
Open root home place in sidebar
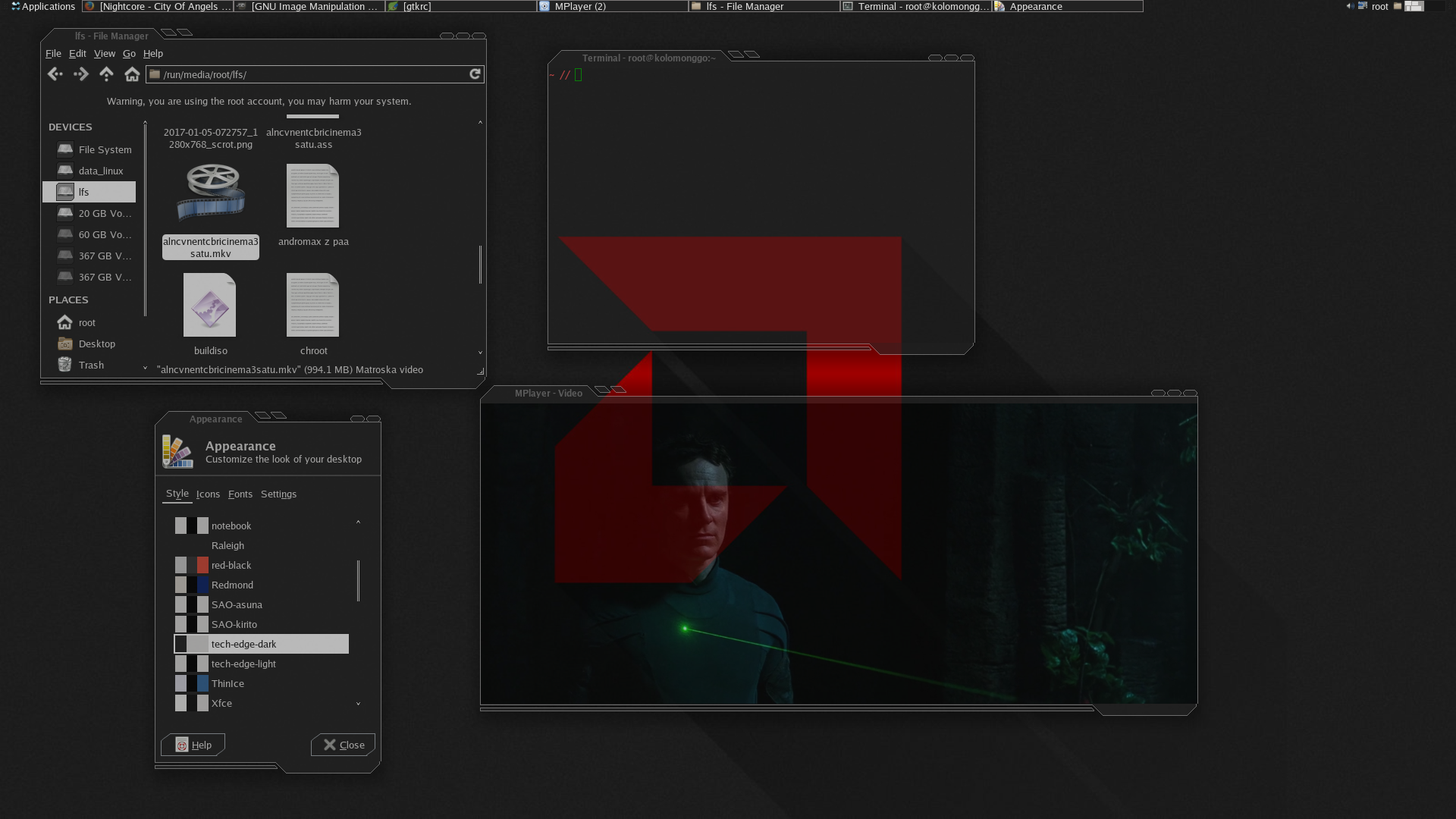pyautogui.click(x=89, y=322)
